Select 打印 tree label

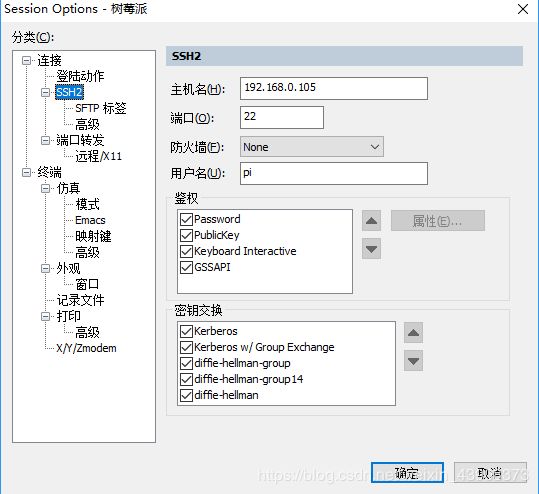tap(68, 316)
